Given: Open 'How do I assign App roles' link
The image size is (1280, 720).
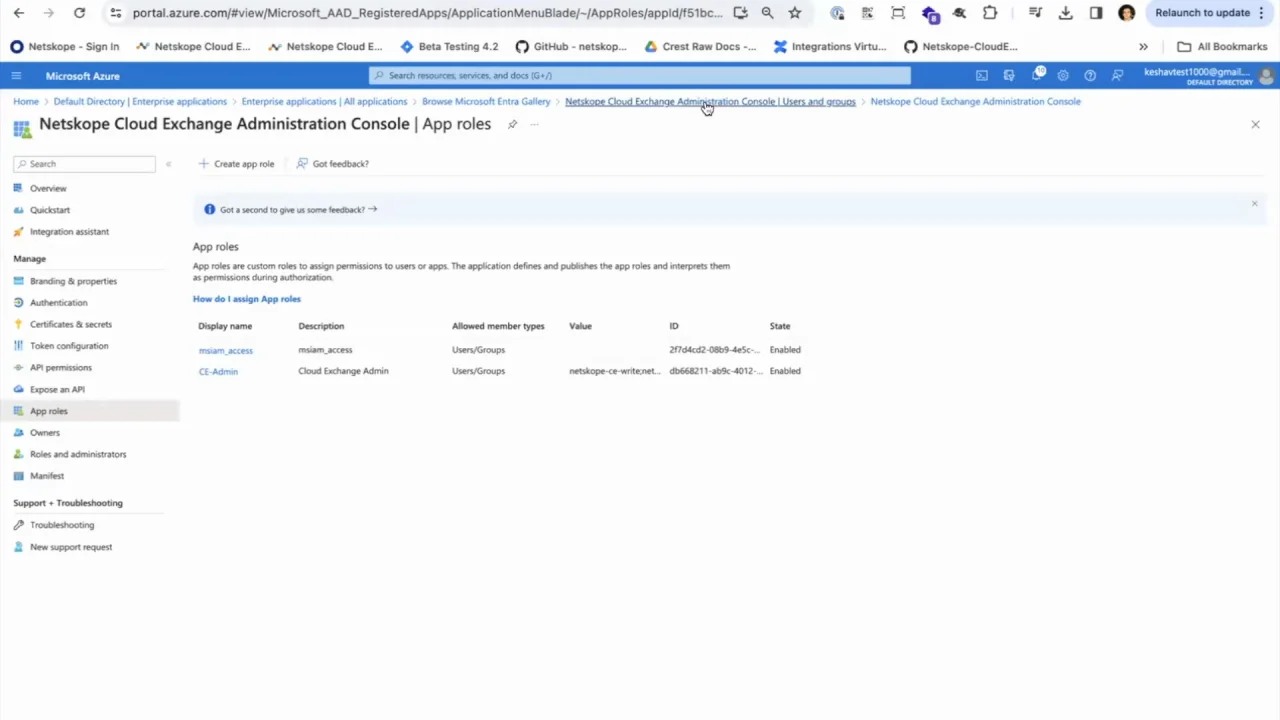Looking at the screenshot, I should tap(246, 299).
